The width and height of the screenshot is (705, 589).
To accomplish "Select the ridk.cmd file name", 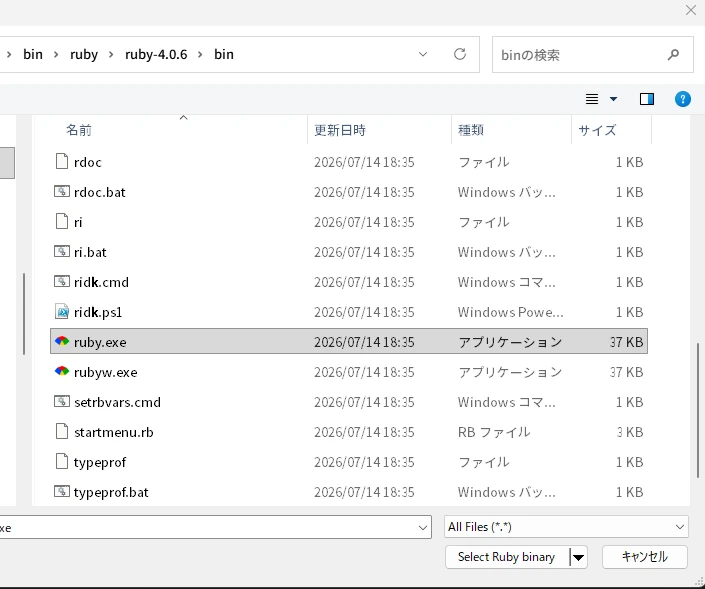I will [x=101, y=282].
